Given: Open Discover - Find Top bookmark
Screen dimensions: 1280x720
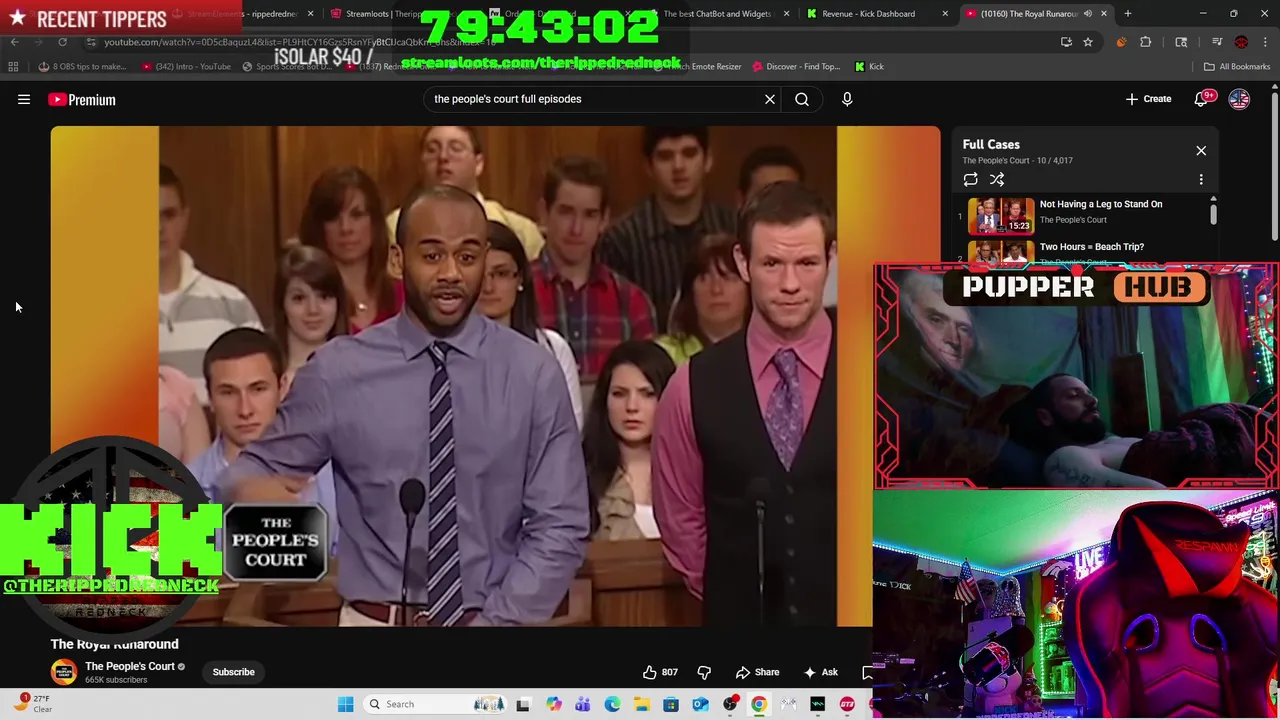Looking at the screenshot, I should (794, 67).
